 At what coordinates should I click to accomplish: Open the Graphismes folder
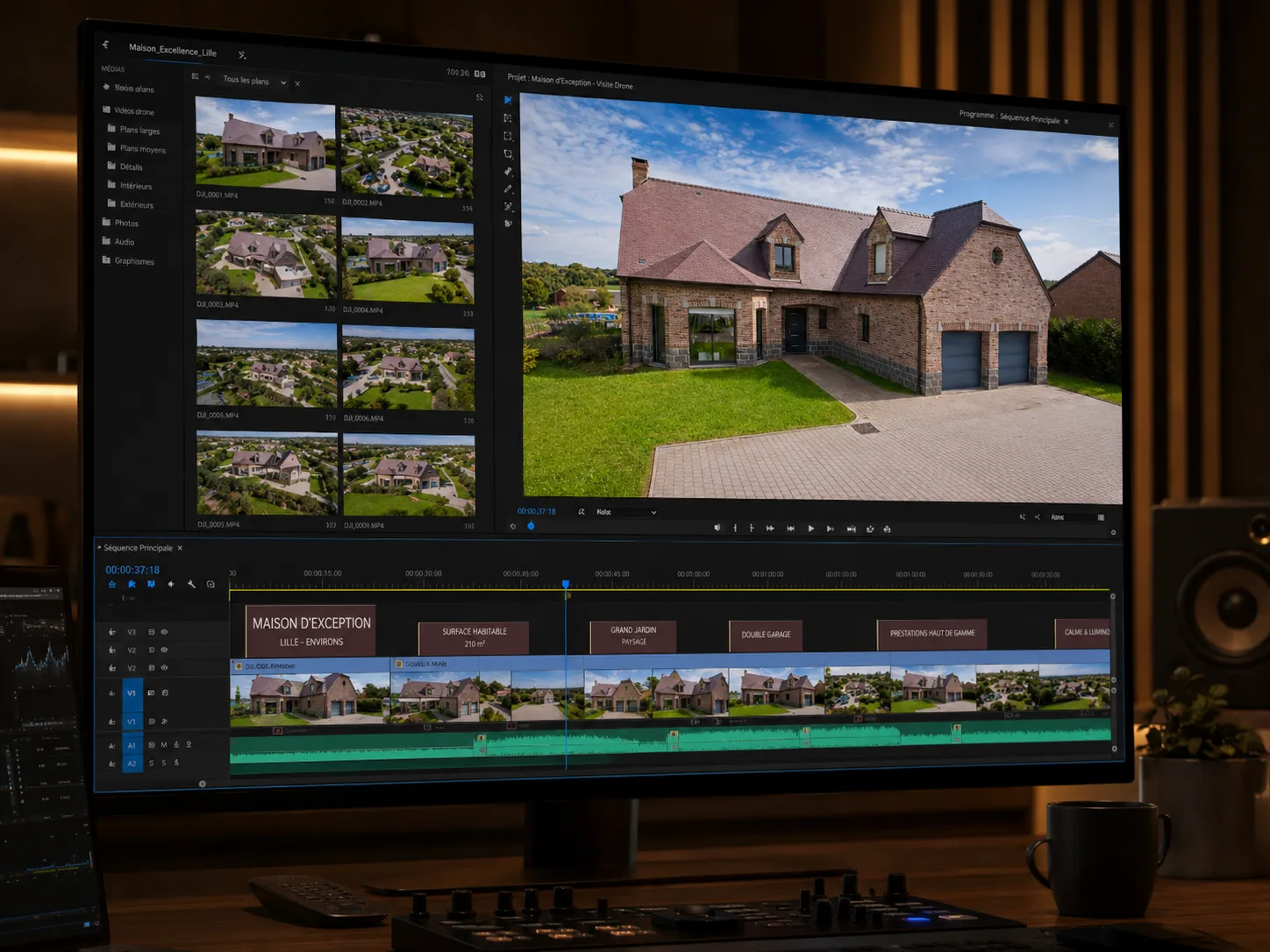pyautogui.click(x=128, y=260)
